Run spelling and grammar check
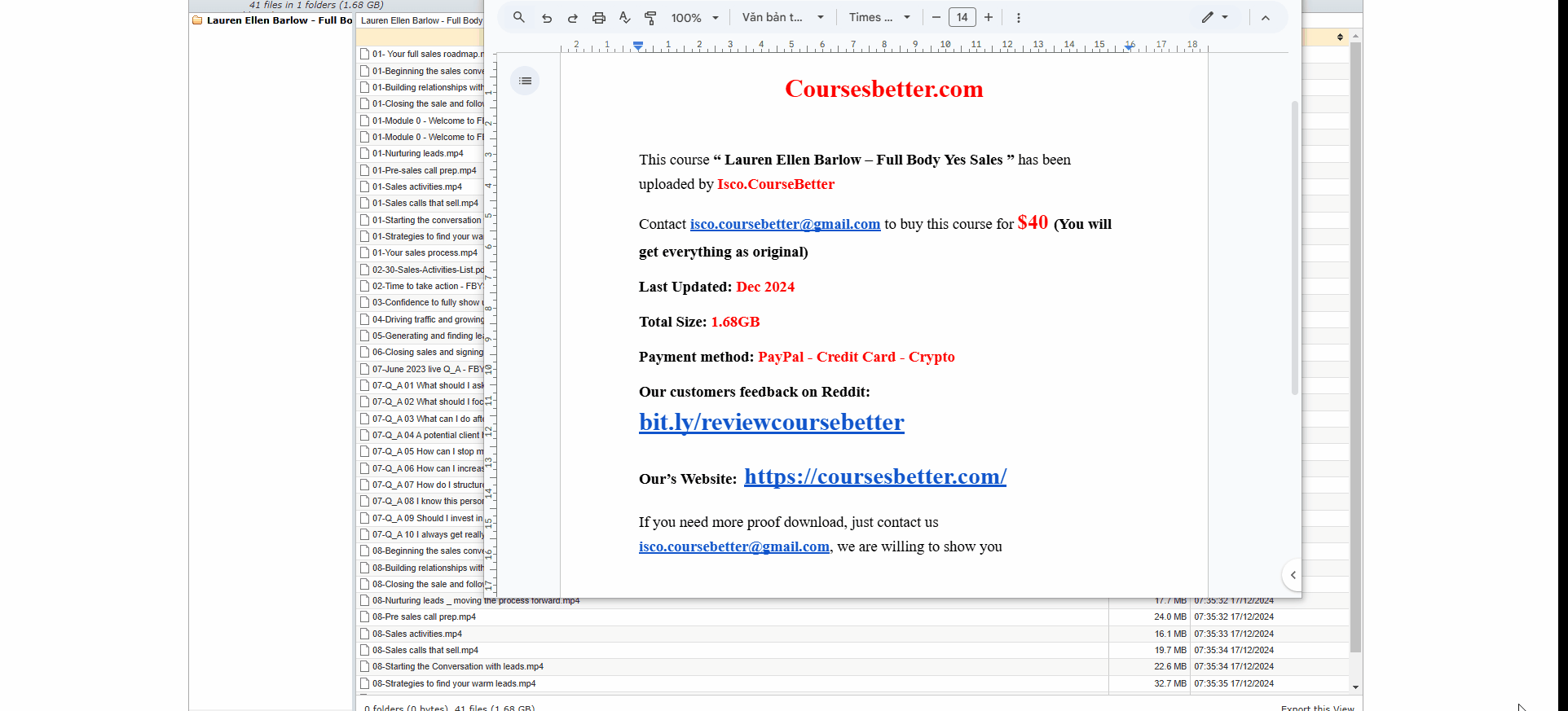 coord(624,18)
